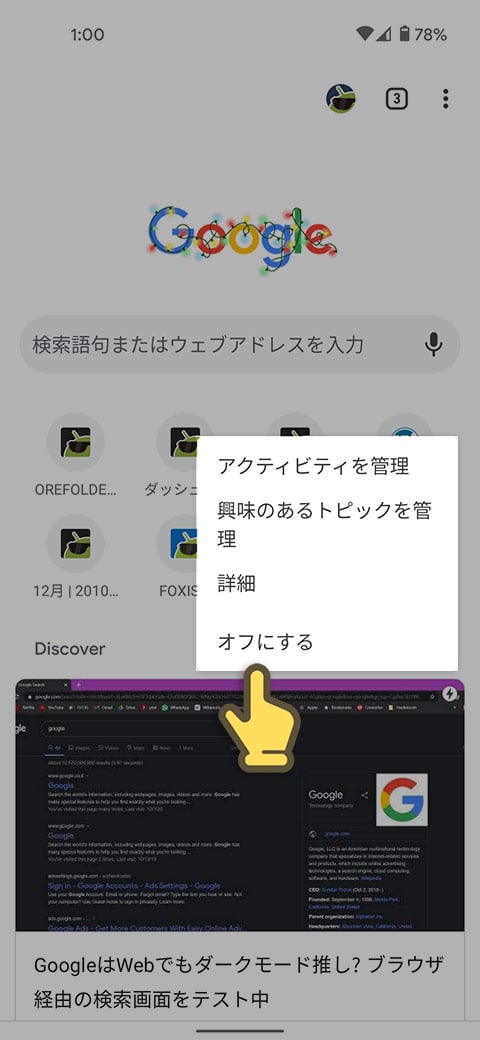Open the account profile avatar
This screenshot has height=1040, width=480.
coord(341,99)
